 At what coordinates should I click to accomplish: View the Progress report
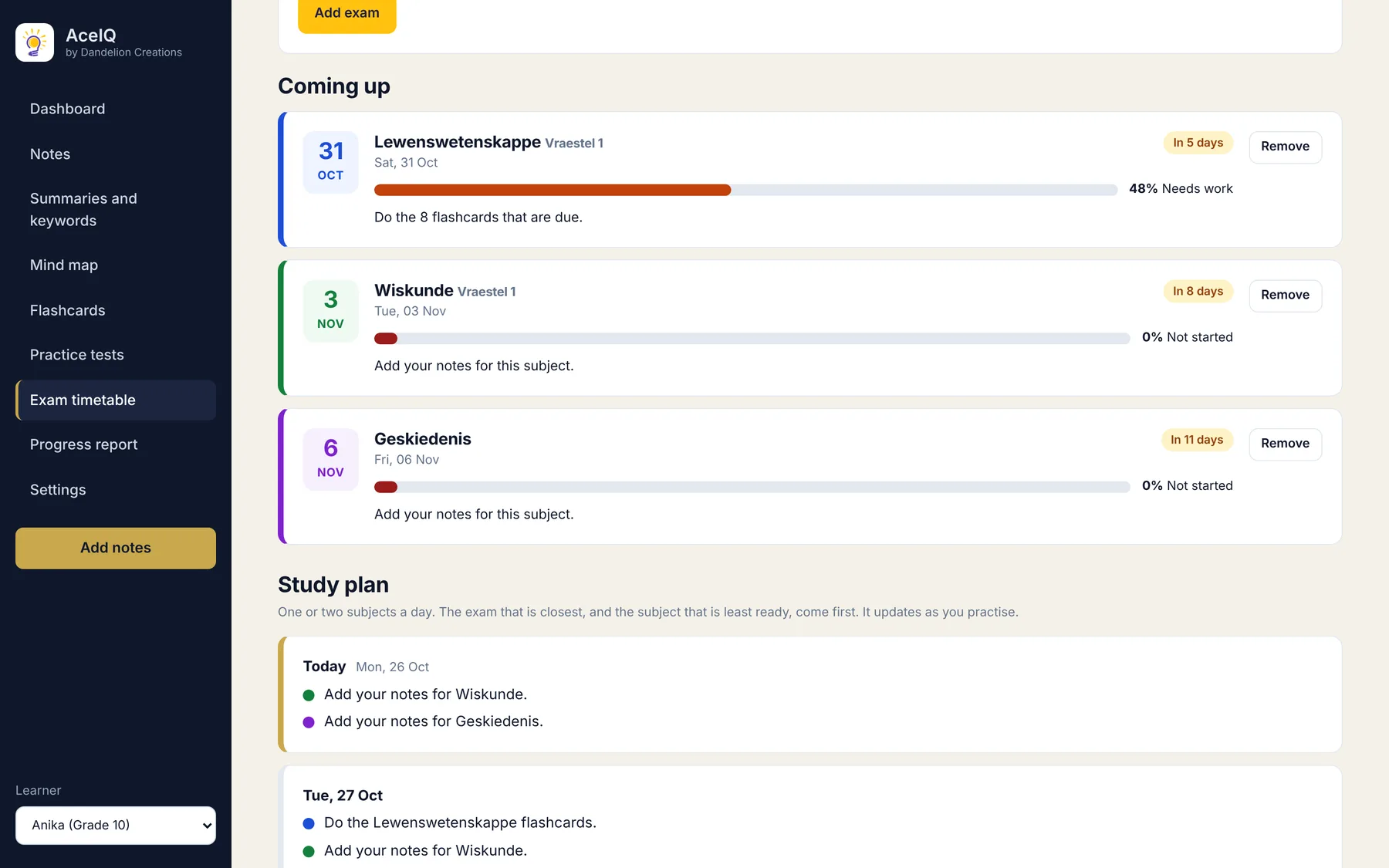[x=116, y=444]
